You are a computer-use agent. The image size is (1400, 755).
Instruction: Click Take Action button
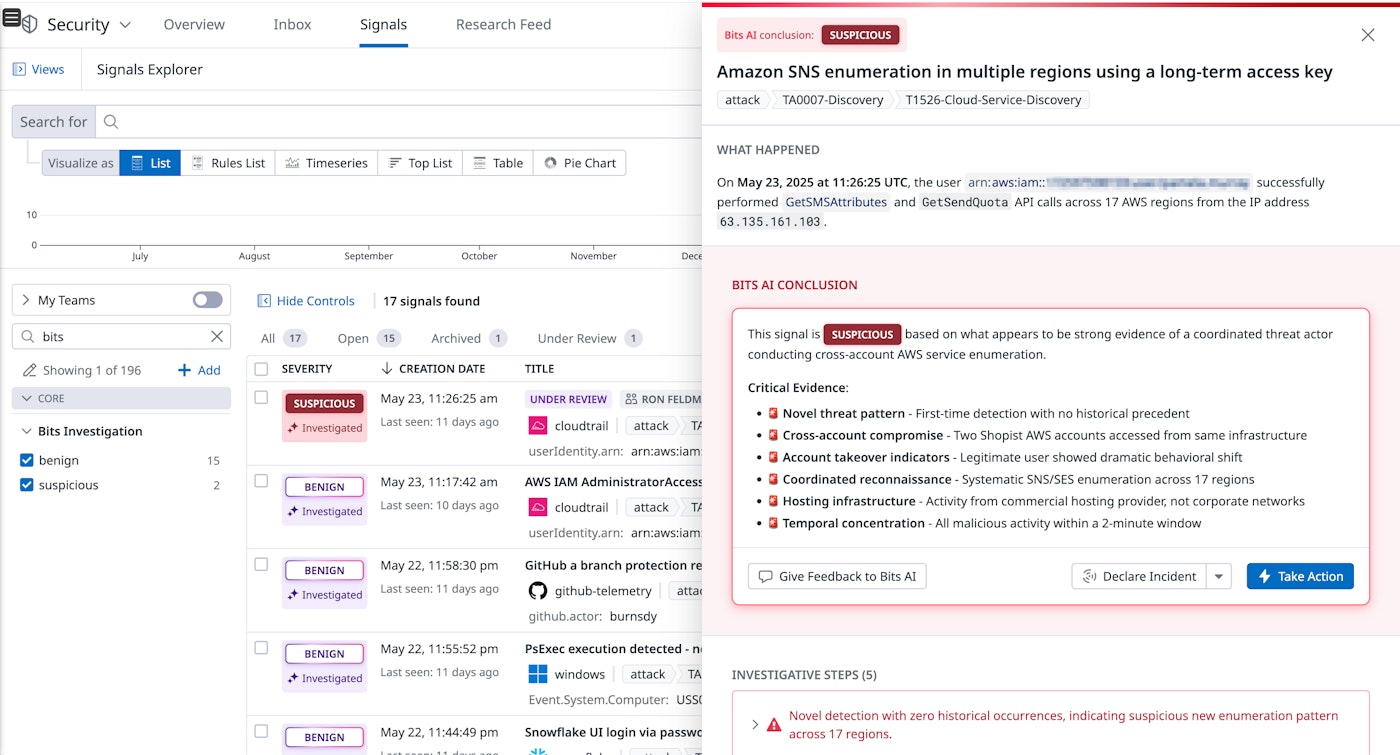pos(1300,576)
